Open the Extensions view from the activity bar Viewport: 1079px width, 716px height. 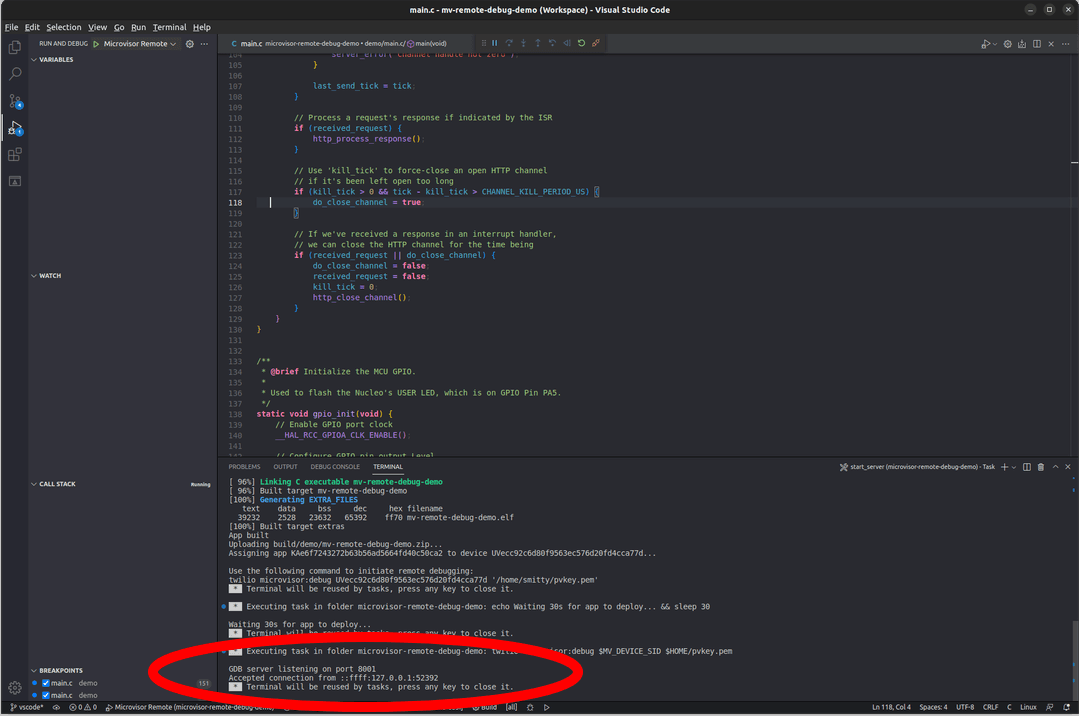point(14,153)
